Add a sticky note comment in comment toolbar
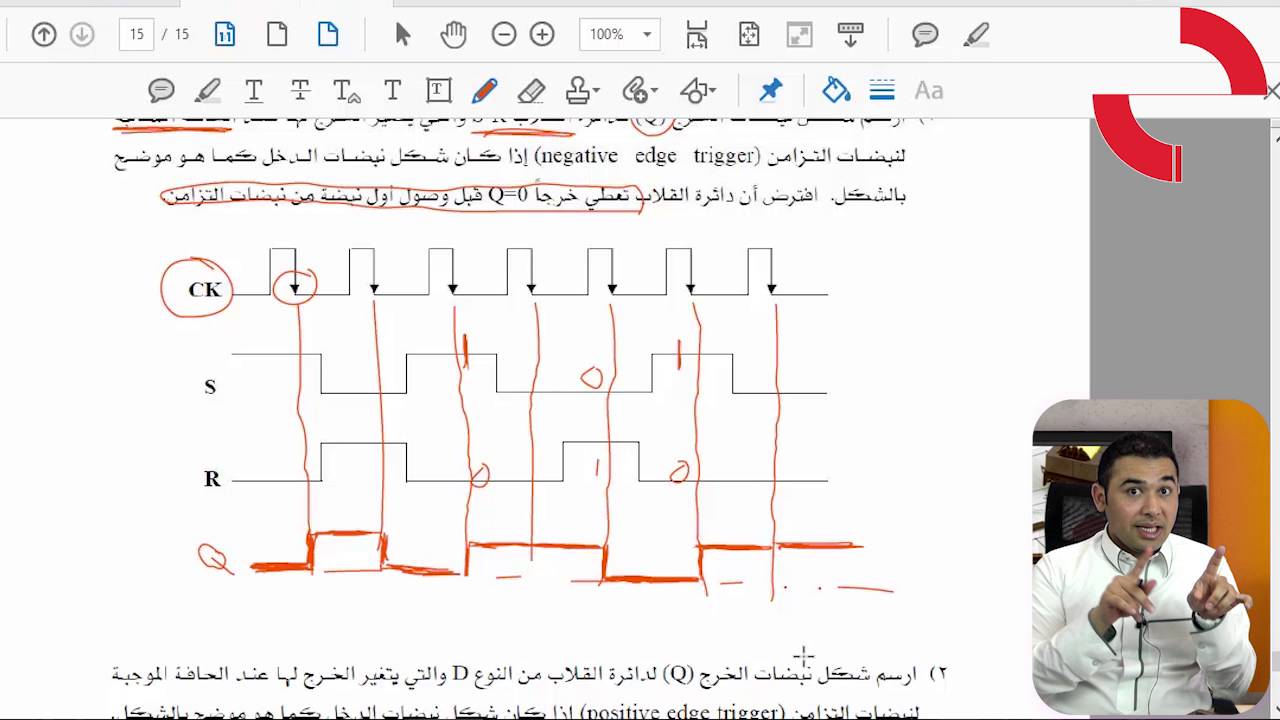 click(161, 91)
